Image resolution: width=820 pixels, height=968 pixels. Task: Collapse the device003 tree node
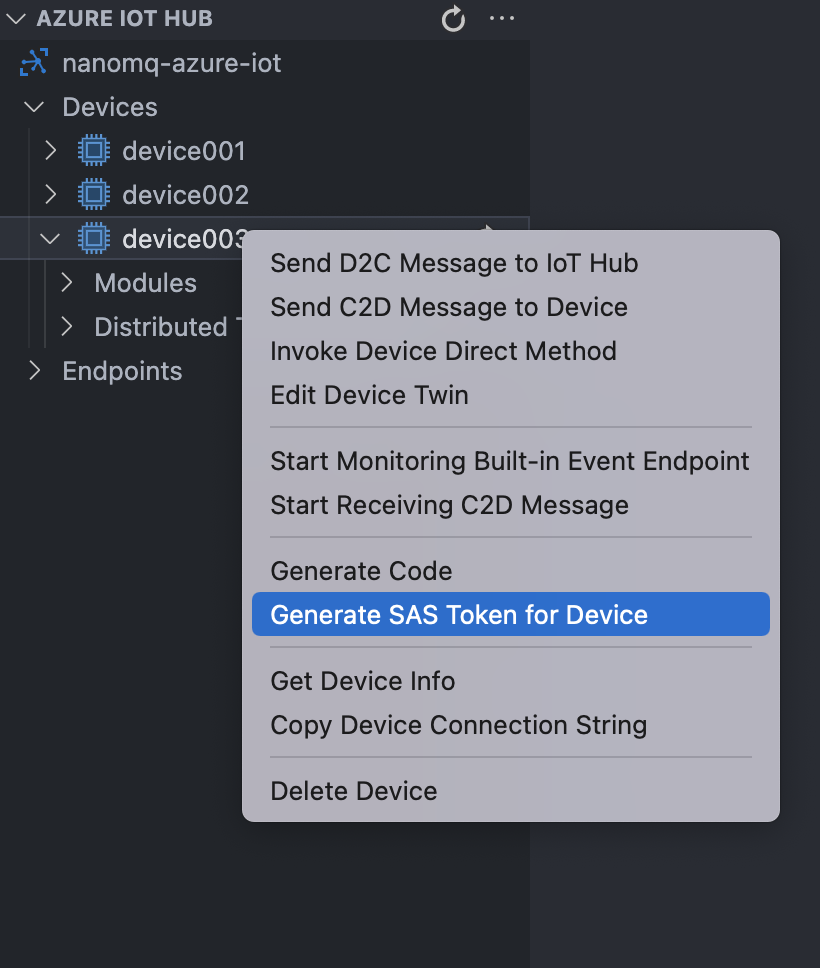[51, 239]
